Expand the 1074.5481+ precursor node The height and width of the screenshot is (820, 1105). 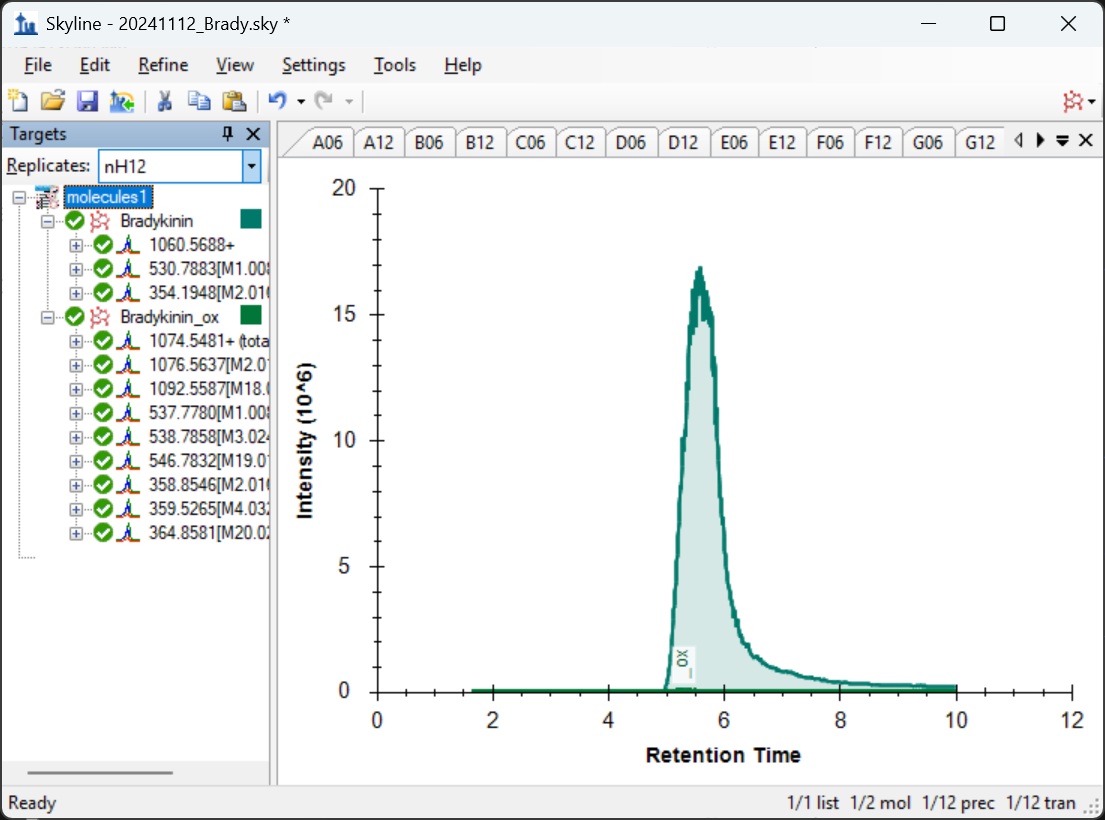[x=76, y=341]
